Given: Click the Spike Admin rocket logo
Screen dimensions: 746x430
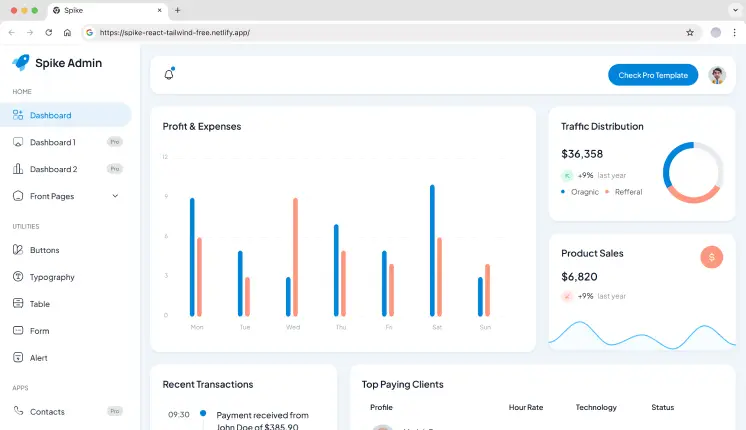Looking at the screenshot, I should pos(21,62).
